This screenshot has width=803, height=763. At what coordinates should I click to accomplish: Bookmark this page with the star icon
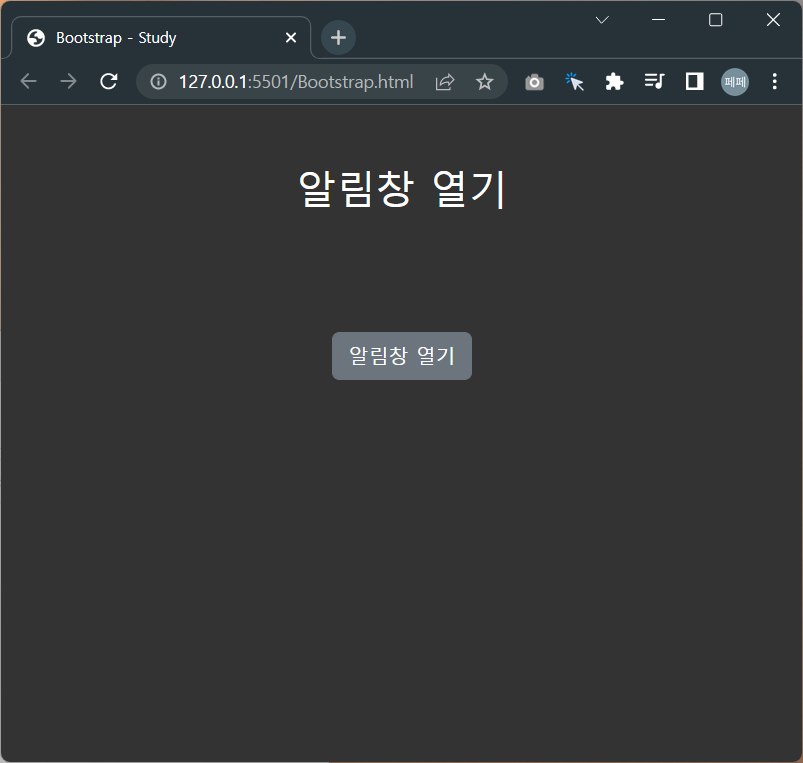484,81
